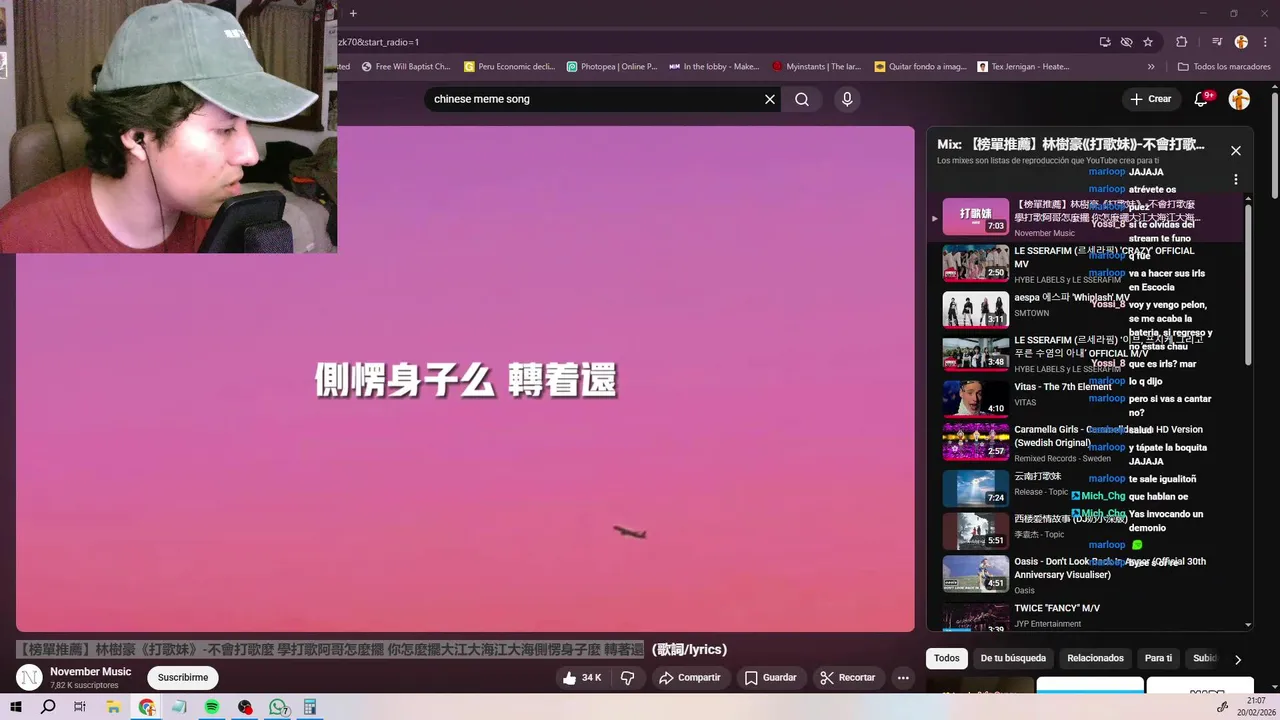This screenshot has width=1280, height=720.
Task: Open more actions menu beside Recortar
Action: coord(903,678)
